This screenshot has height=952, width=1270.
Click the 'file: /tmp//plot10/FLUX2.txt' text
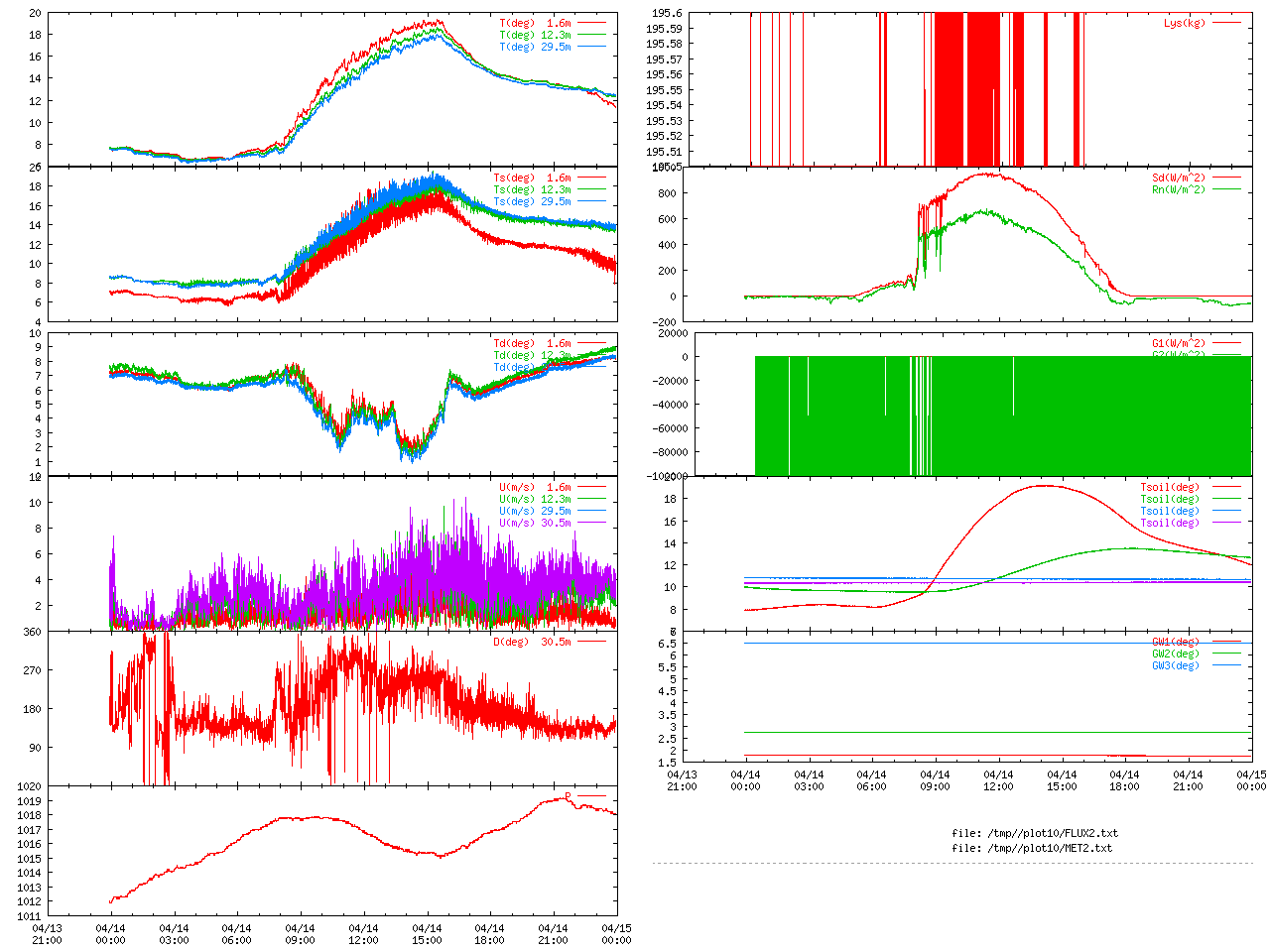[x=1035, y=833]
